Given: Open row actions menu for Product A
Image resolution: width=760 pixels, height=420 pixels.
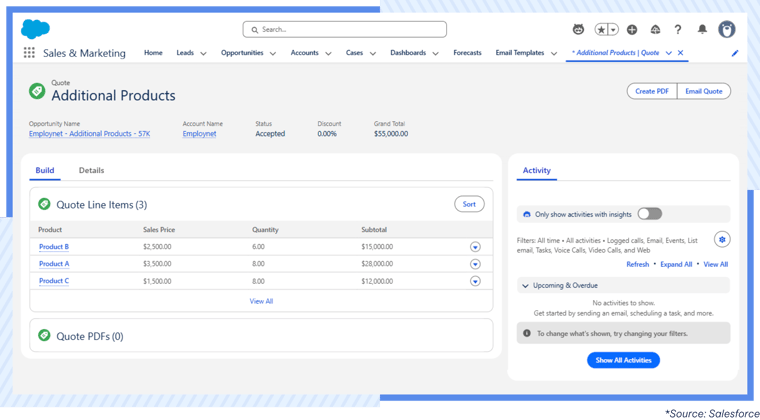Looking at the screenshot, I should pos(475,264).
